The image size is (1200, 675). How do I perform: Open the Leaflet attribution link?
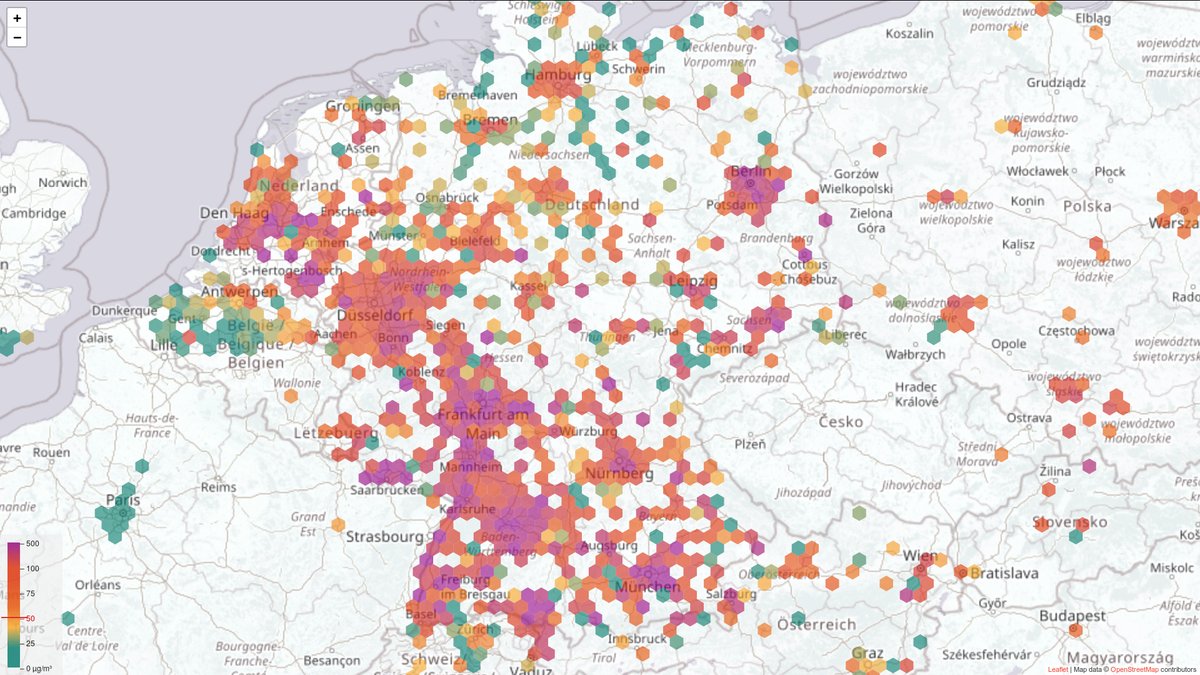pyautogui.click(x=1057, y=669)
